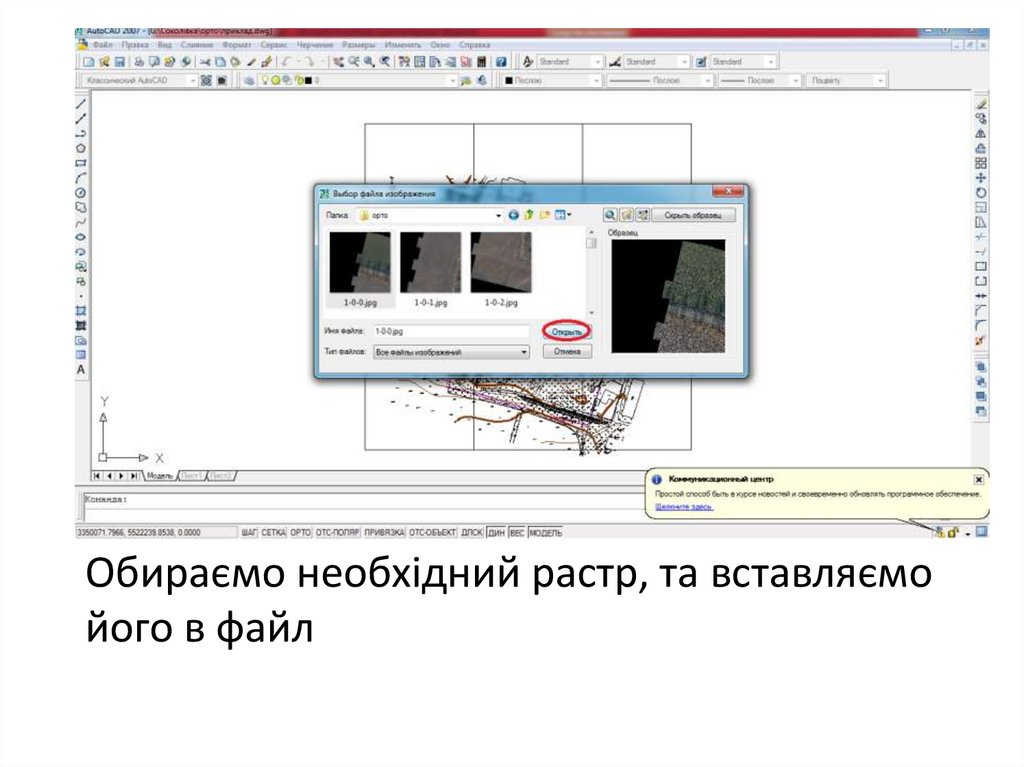The width and height of the screenshot is (1024, 767).
Task: Click the magnifier search icon in the dialog
Action: click(610, 215)
